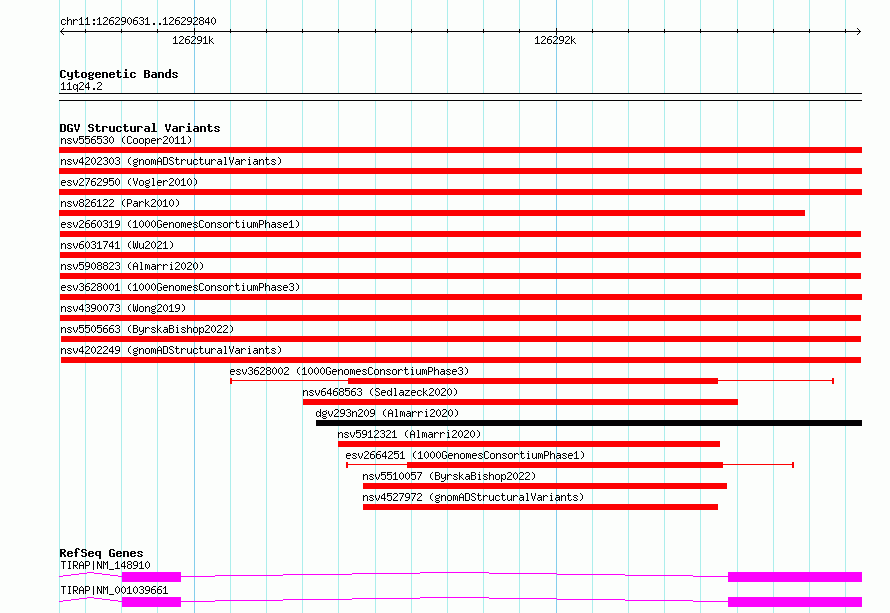This screenshot has height=613, width=890.
Task: Click the left magenta exon of TIRAP|NM_001039661
Action: (x=152, y=602)
